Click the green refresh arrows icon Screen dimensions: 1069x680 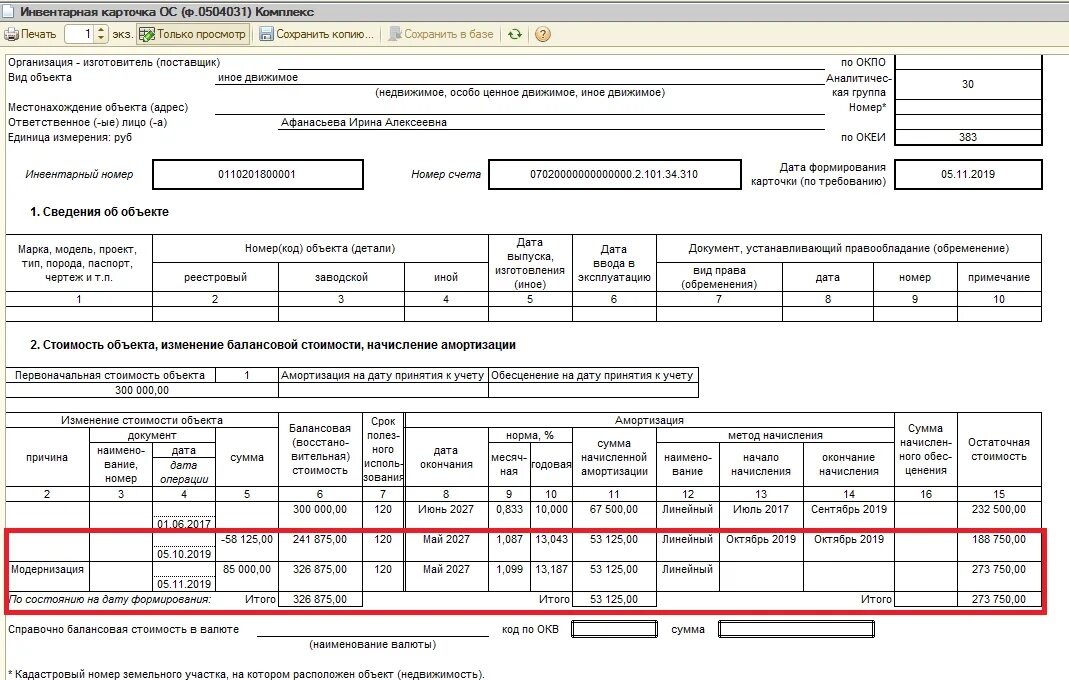(x=515, y=34)
